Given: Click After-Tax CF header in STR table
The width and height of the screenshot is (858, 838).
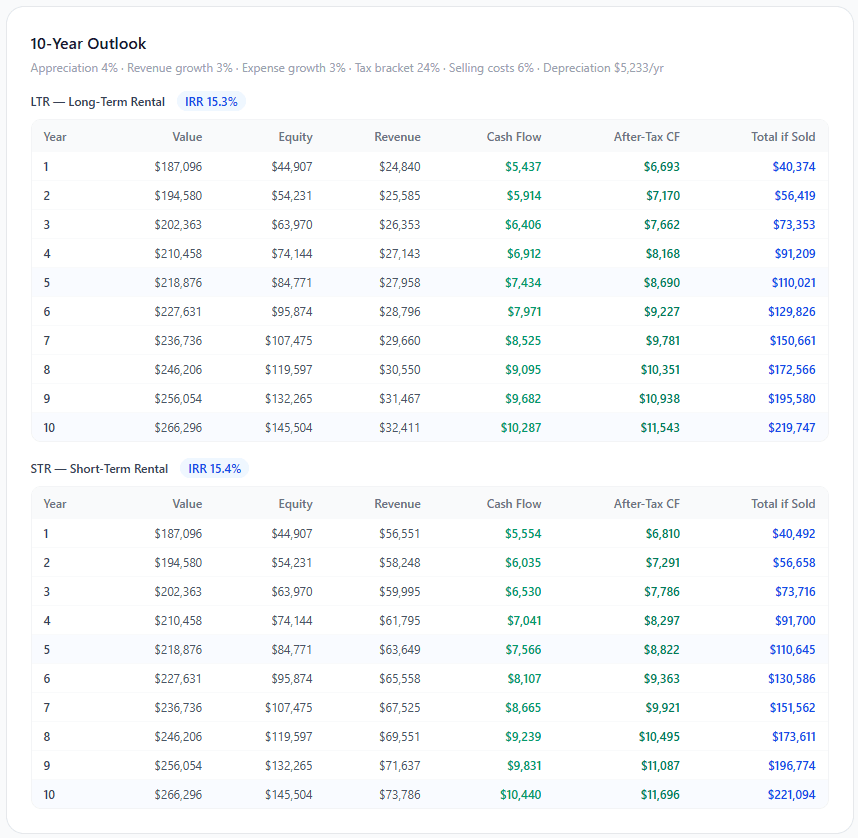Looking at the screenshot, I should tap(646, 504).
